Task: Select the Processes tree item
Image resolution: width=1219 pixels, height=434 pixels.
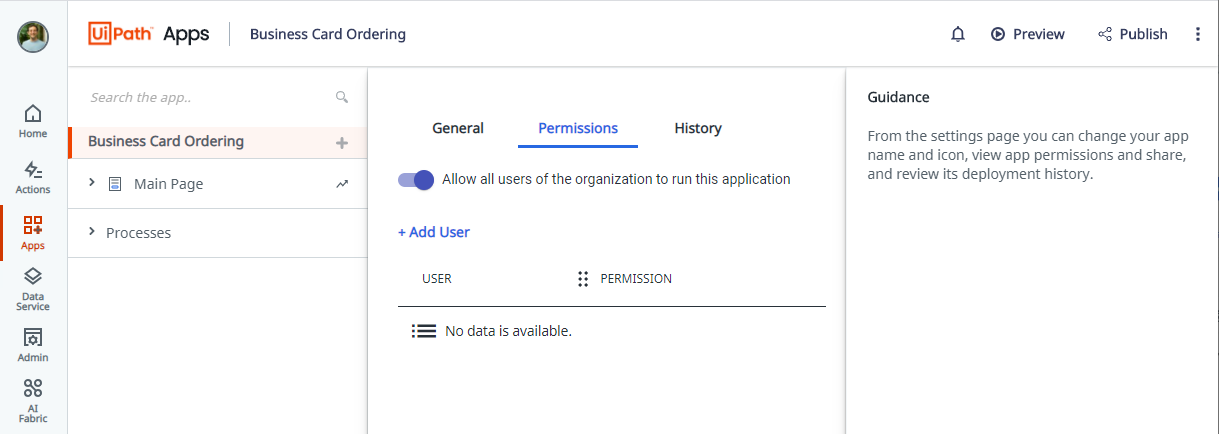Action: click(x=138, y=233)
